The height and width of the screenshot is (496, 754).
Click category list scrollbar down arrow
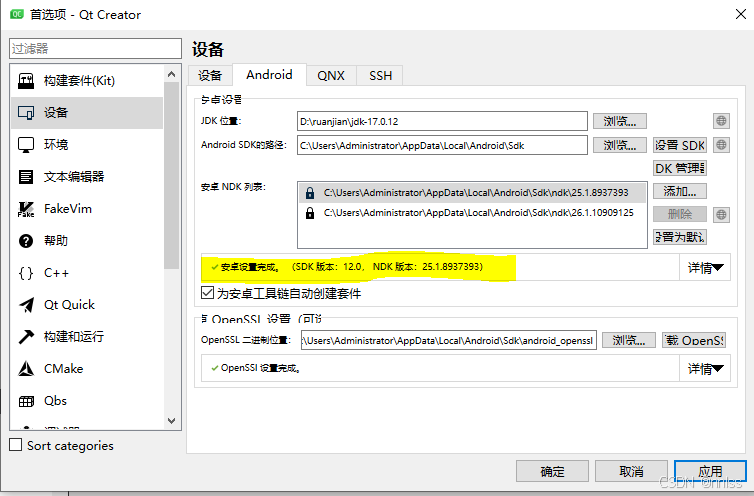tap(172, 420)
